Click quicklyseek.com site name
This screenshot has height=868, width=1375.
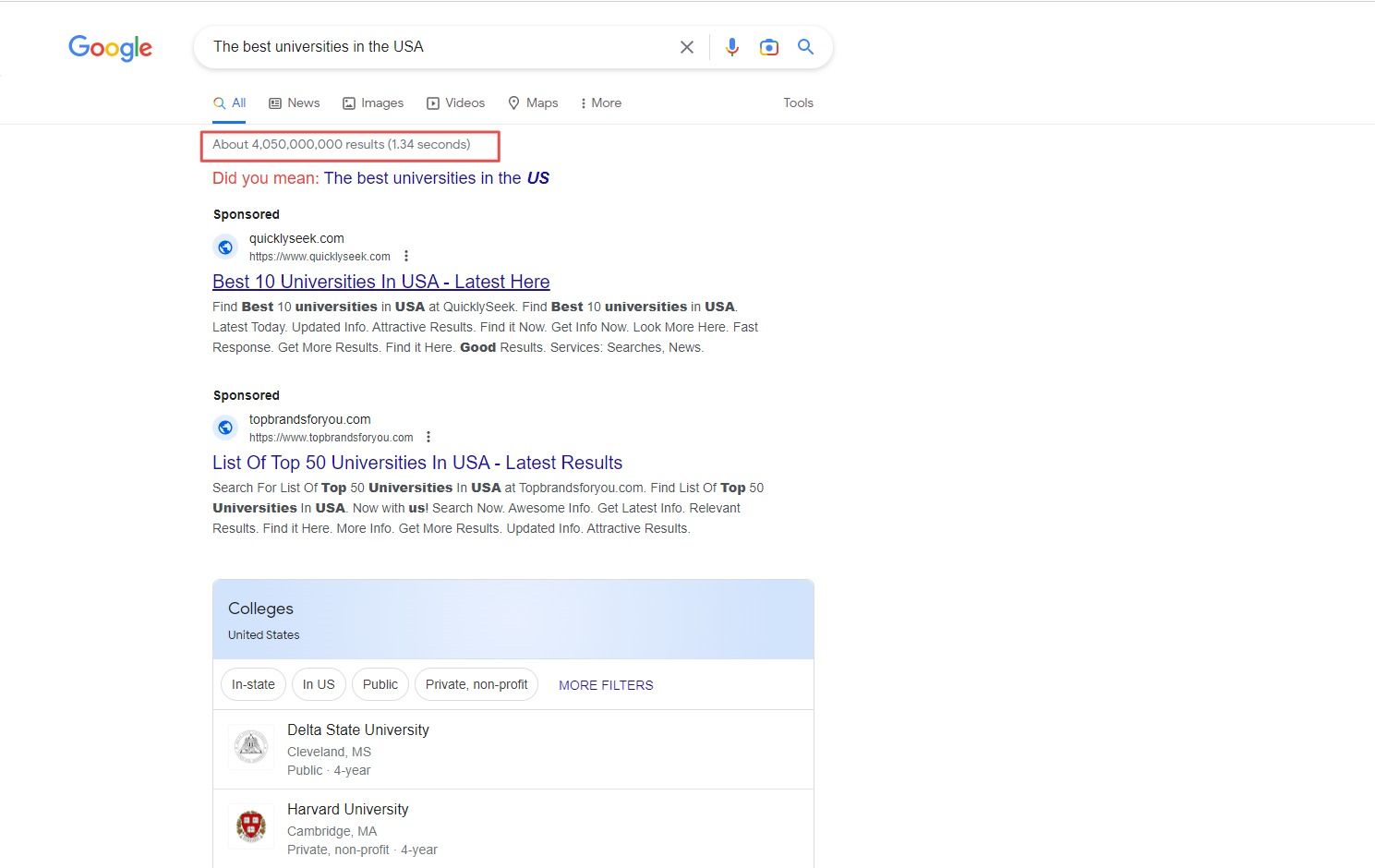pos(296,238)
